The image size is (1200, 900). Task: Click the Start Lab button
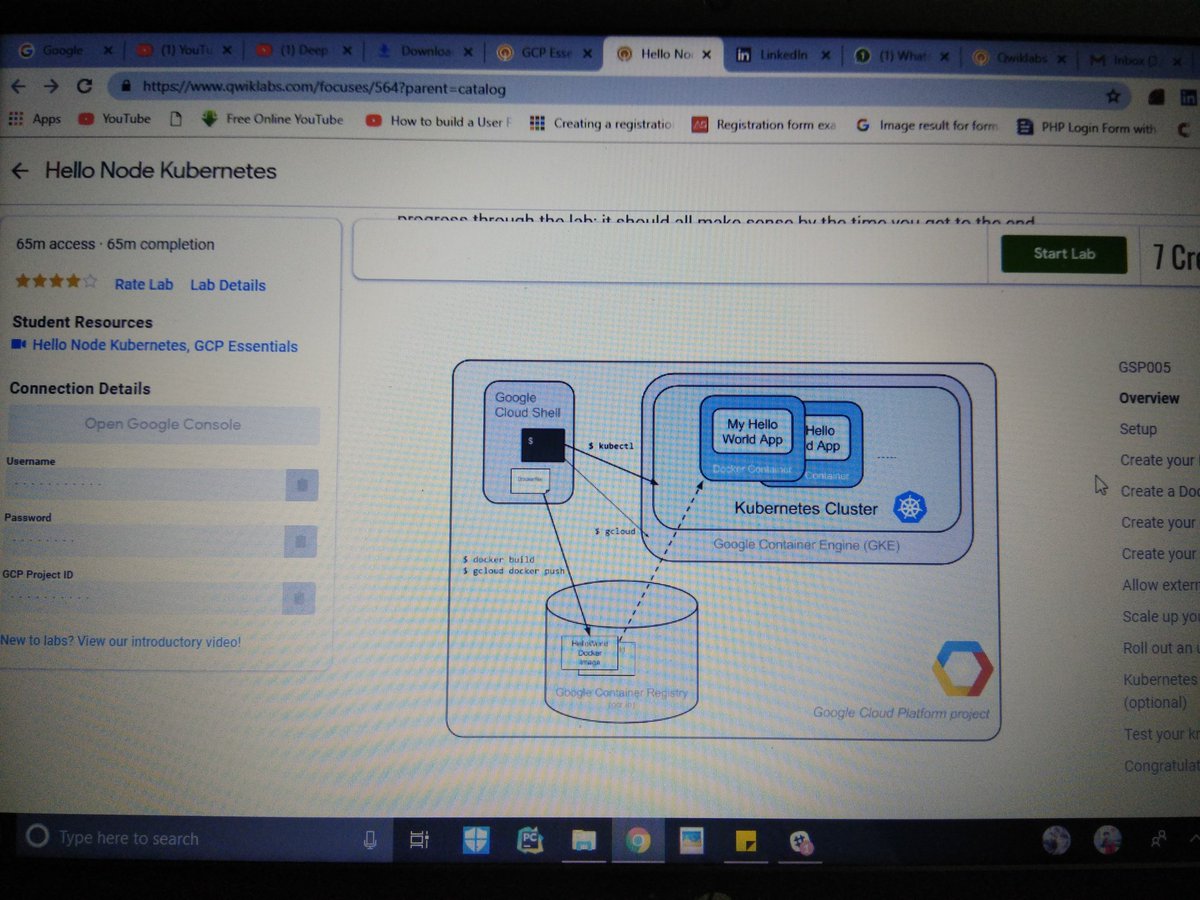1064,254
